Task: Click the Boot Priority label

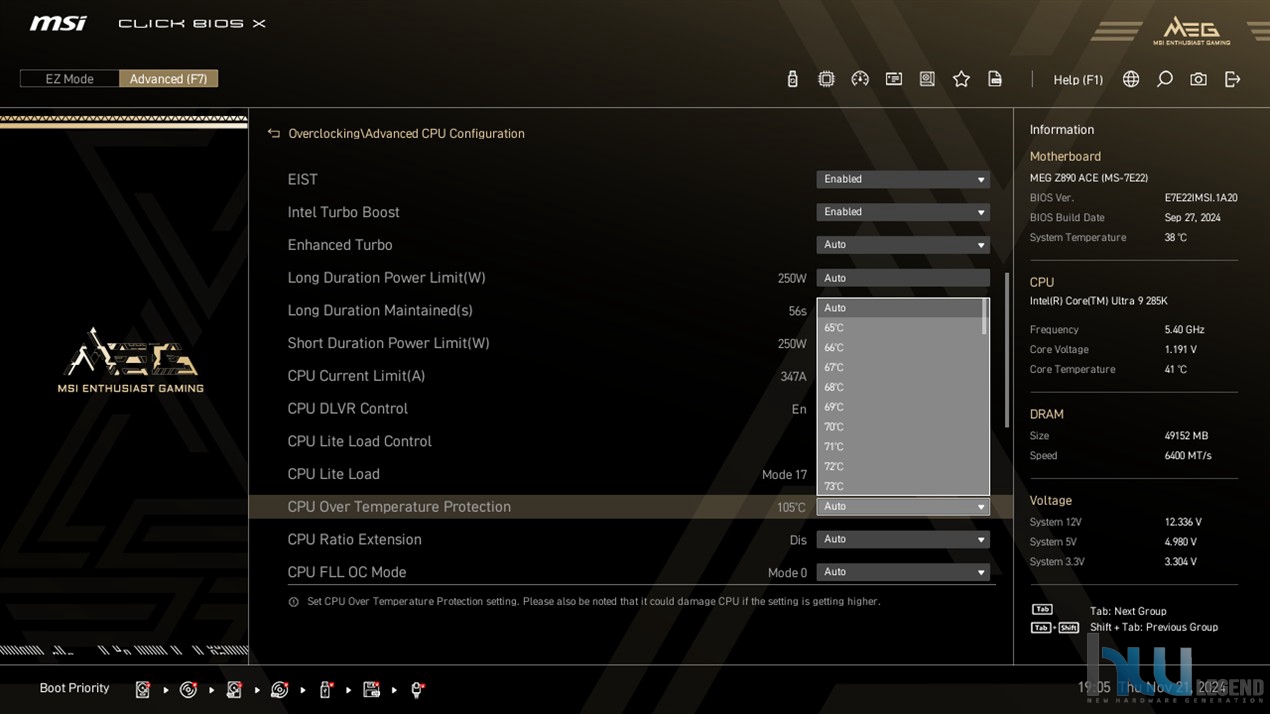Action: [74, 688]
